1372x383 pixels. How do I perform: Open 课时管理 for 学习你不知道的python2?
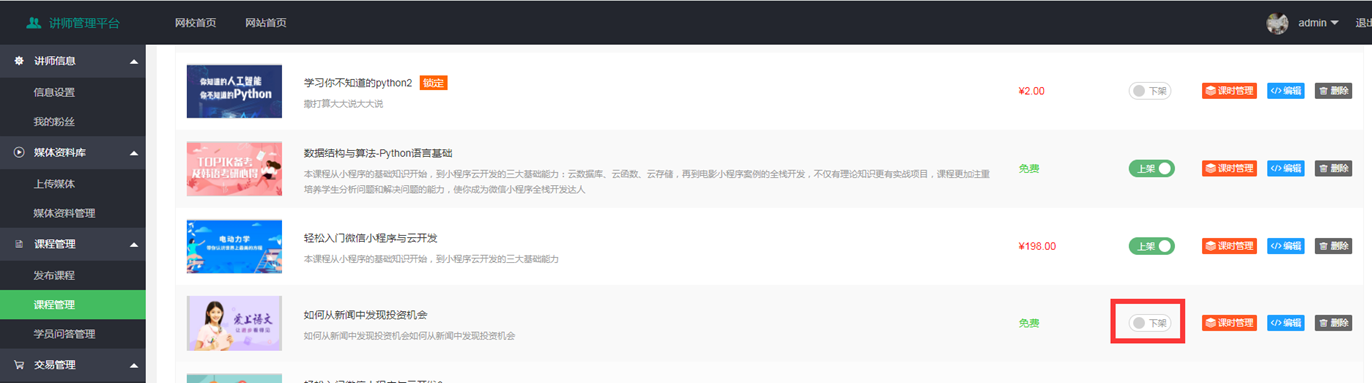click(1229, 91)
